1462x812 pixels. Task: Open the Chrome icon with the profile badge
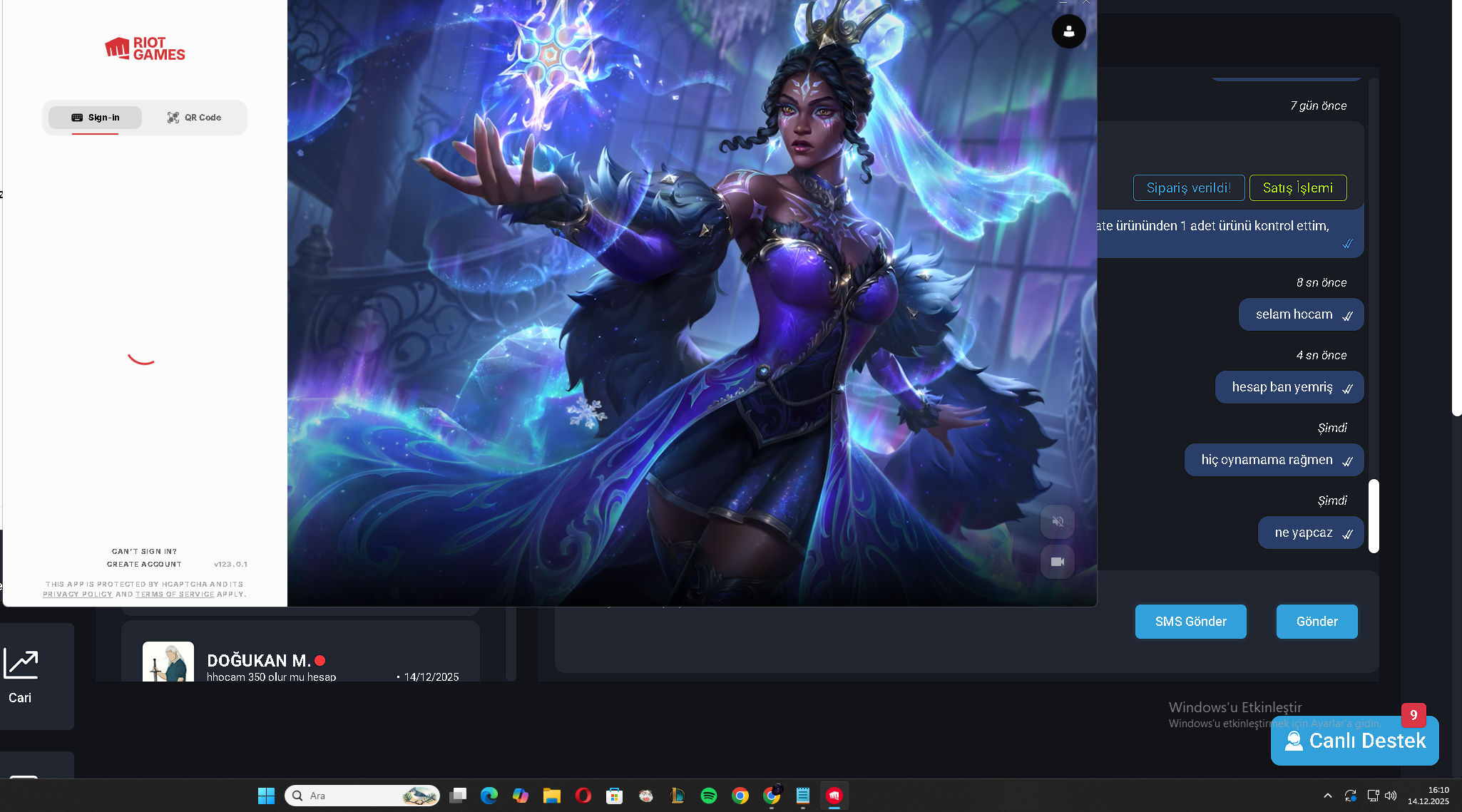click(x=772, y=796)
